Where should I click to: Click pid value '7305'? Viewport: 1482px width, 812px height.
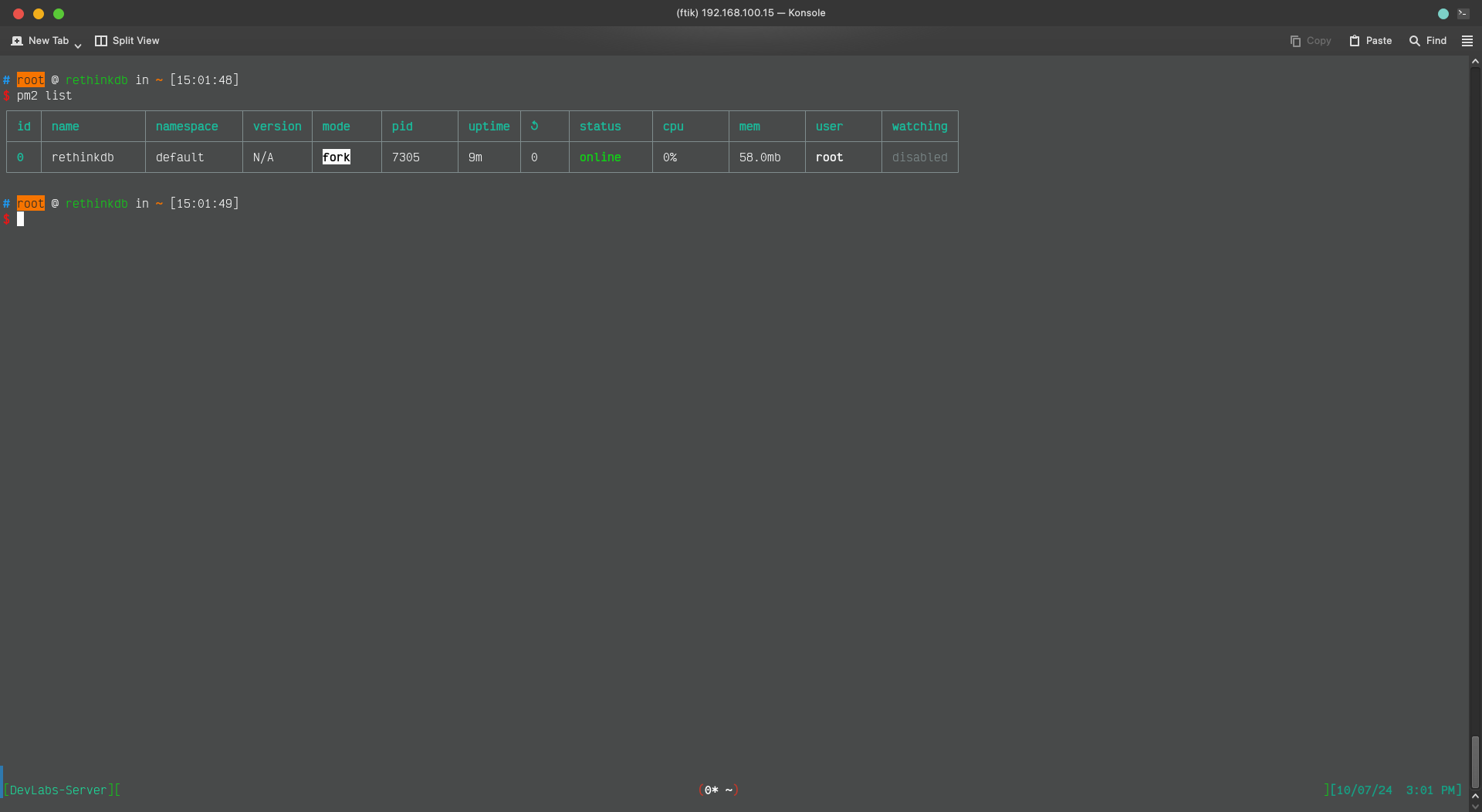click(x=405, y=157)
